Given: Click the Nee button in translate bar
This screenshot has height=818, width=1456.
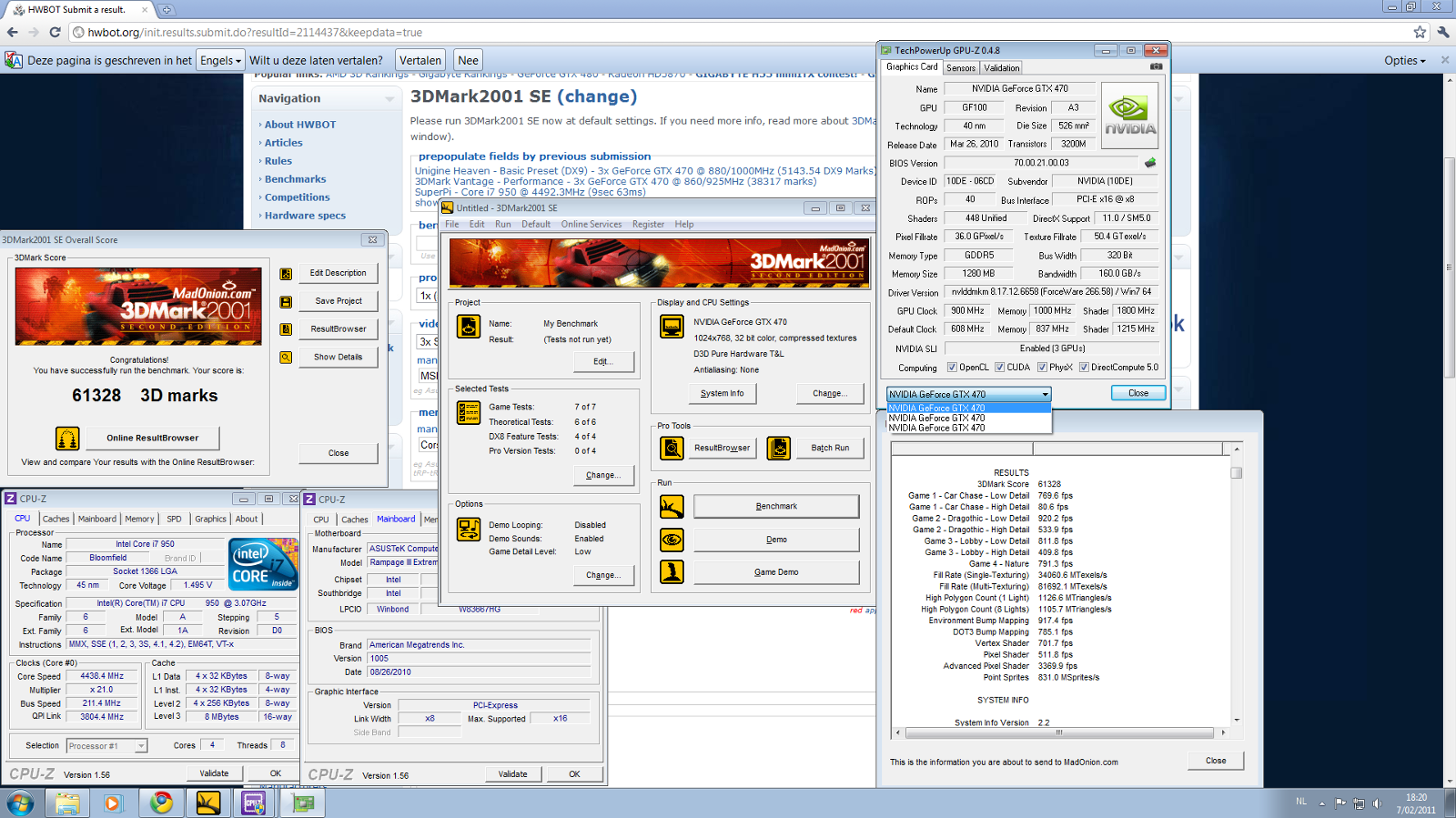Looking at the screenshot, I should (x=469, y=60).
